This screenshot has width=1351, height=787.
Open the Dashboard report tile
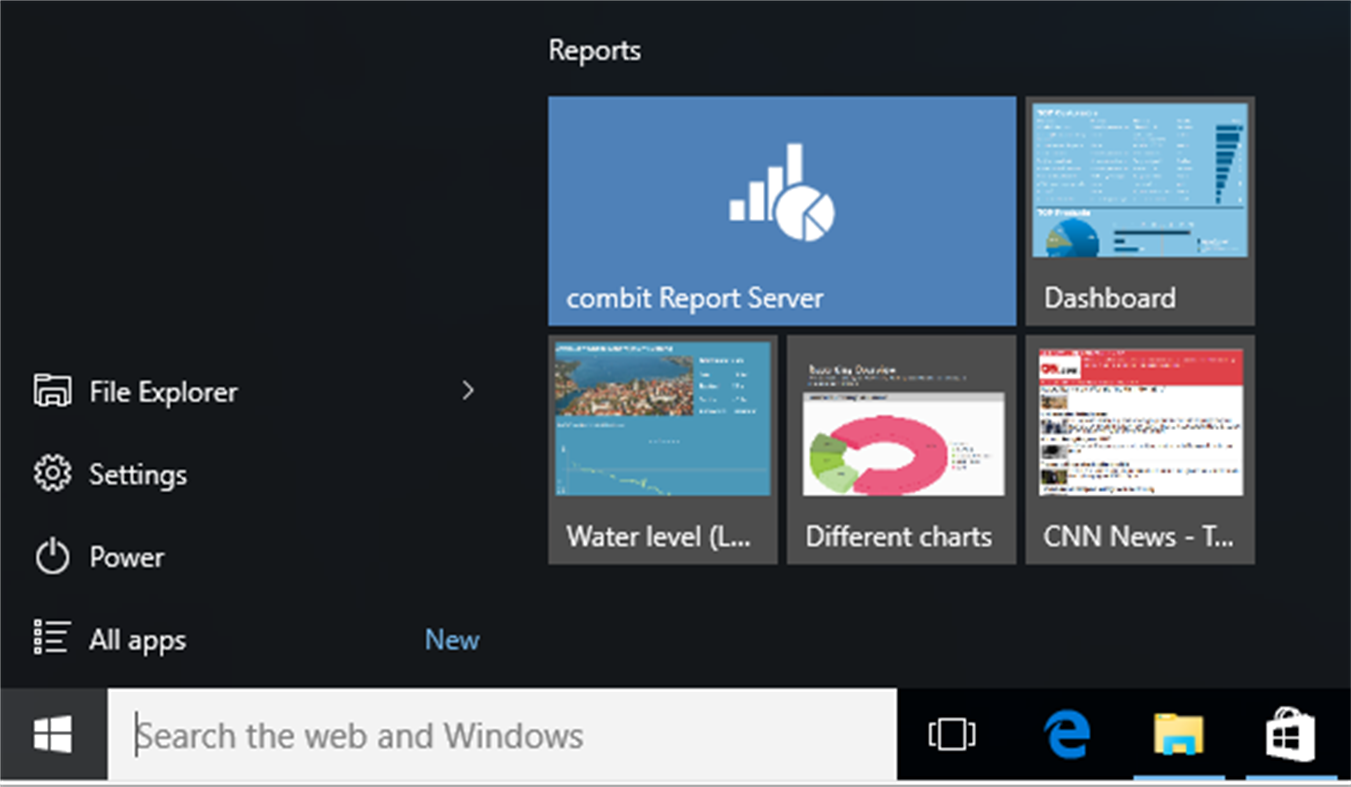coord(1140,211)
